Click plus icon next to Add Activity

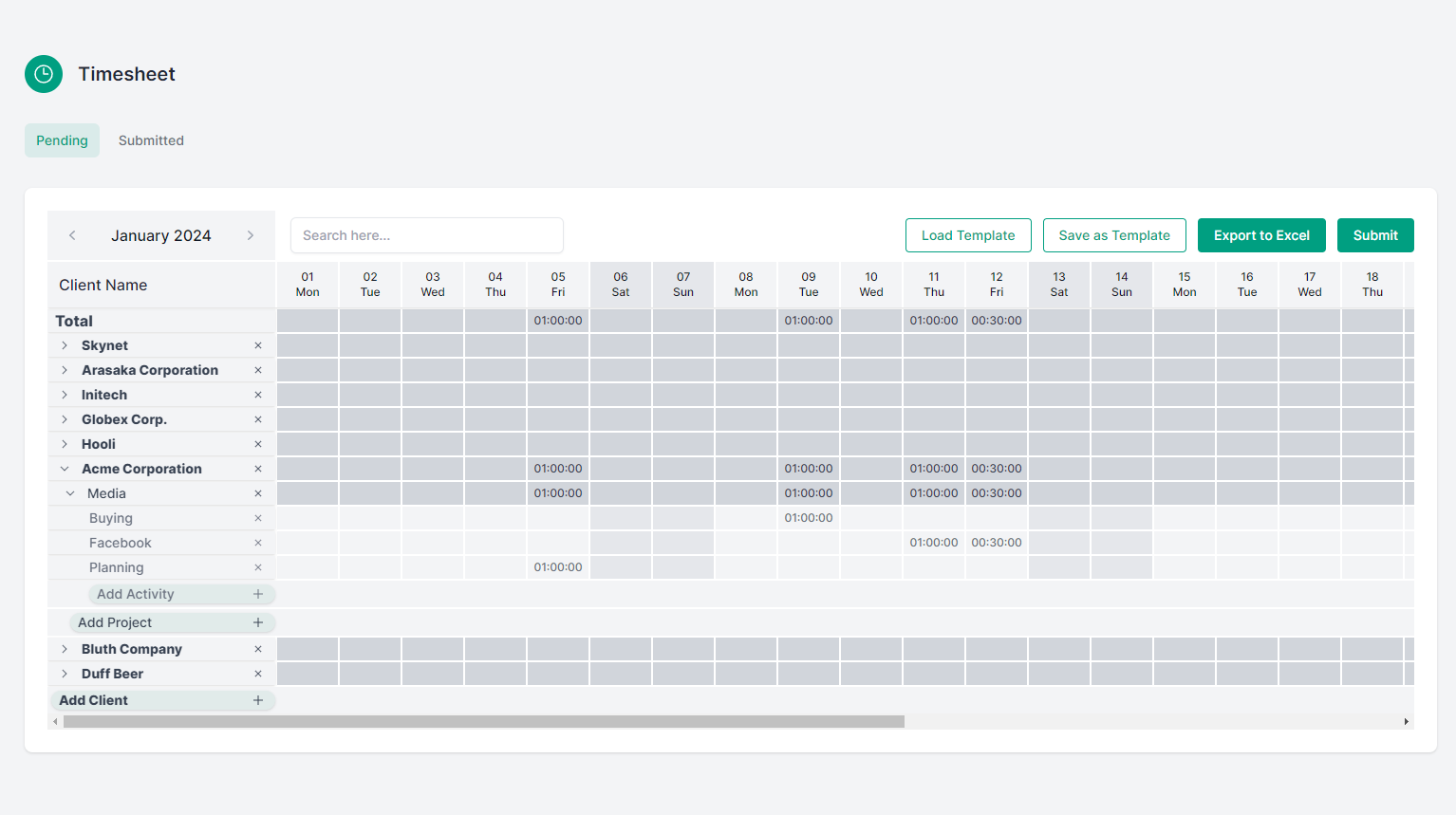257,594
